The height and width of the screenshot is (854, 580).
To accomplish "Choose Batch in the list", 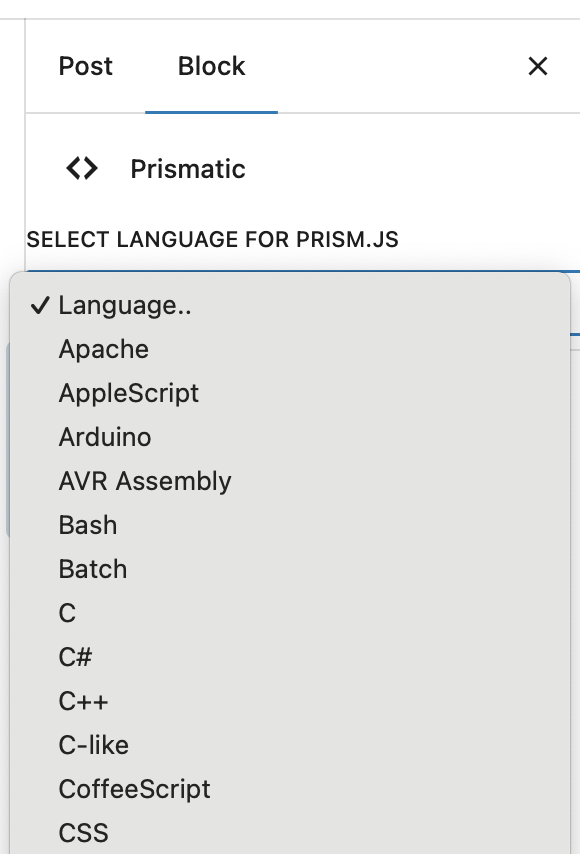I will (x=290, y=570).
